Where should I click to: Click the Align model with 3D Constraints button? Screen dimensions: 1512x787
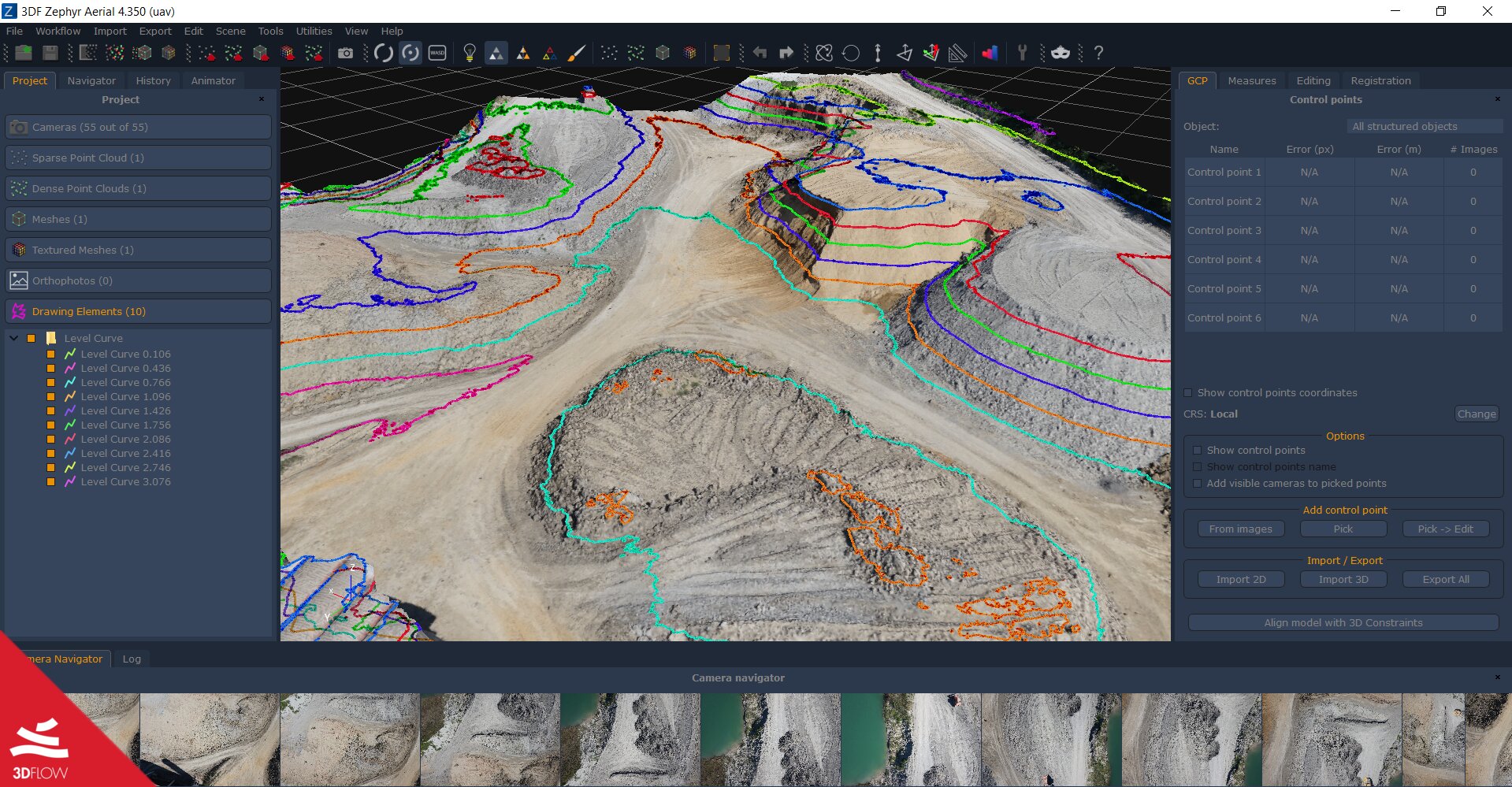[1343, 622]
